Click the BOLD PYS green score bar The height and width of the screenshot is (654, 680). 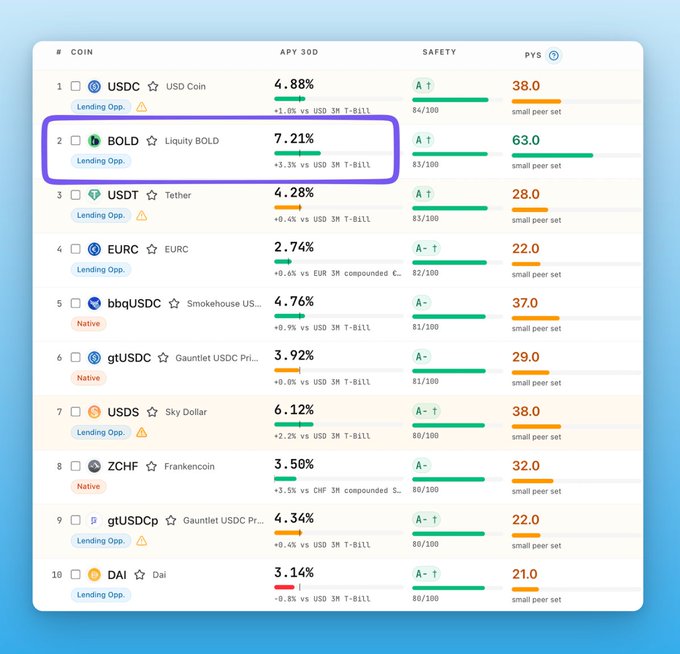552,155
